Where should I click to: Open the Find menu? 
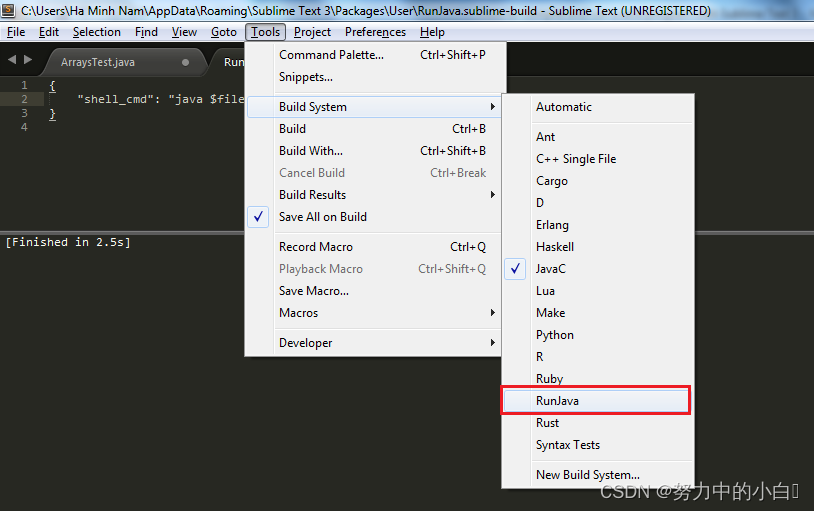[x=146, y=32]
